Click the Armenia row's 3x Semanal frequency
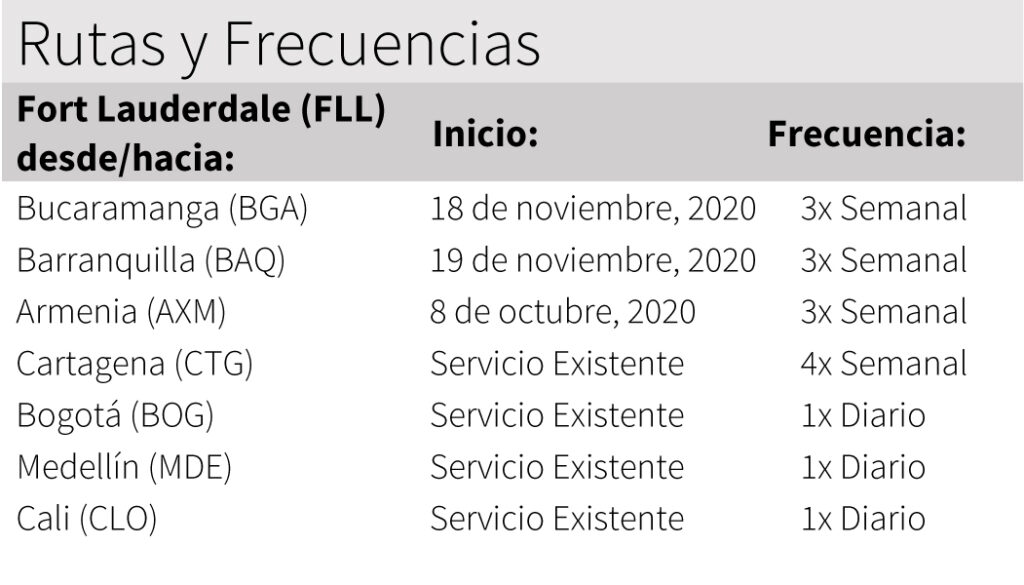 point(883,312)
